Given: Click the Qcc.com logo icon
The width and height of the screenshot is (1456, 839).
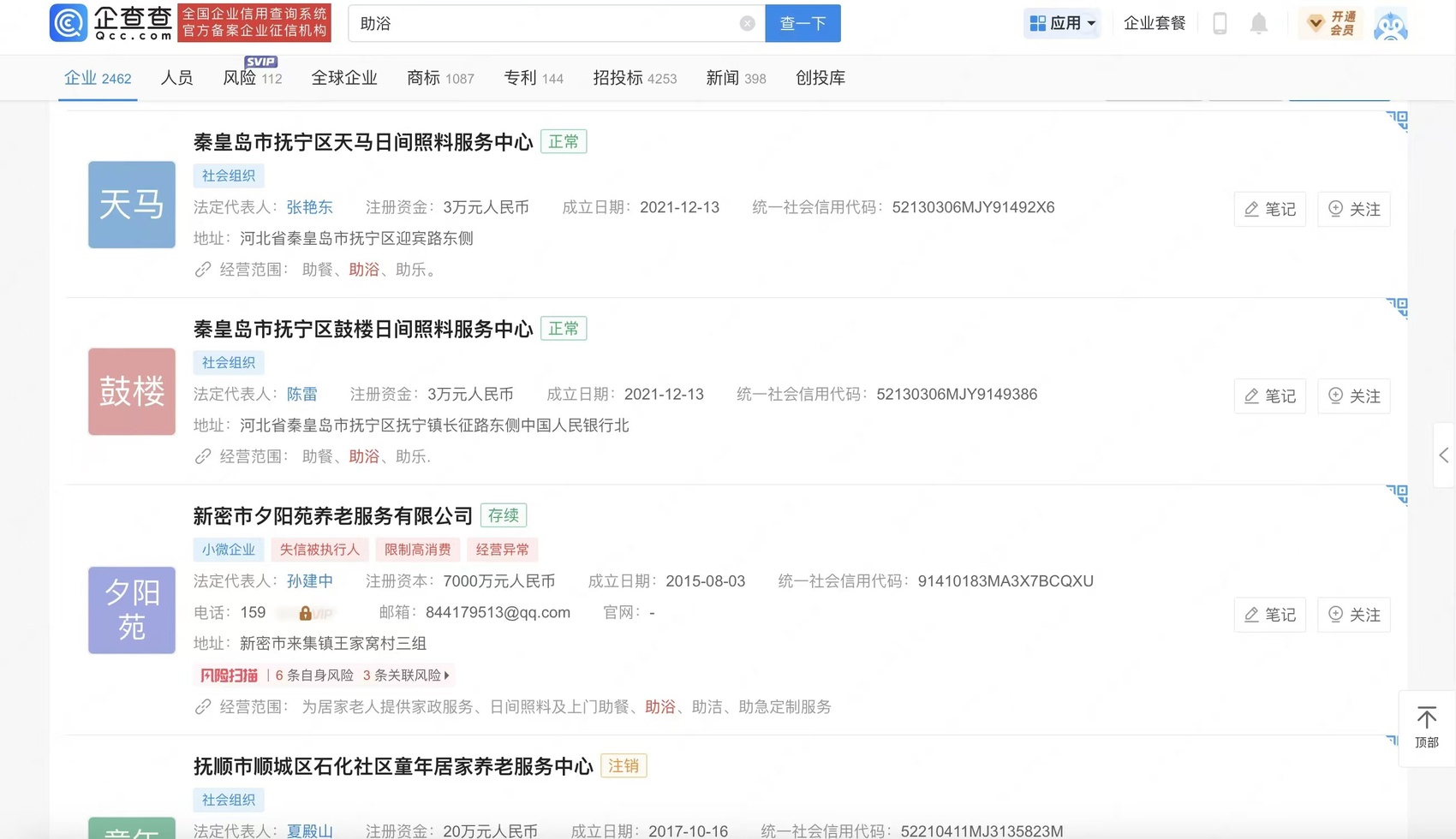Looking at the screenshot, I should click(x=69, y=23).
